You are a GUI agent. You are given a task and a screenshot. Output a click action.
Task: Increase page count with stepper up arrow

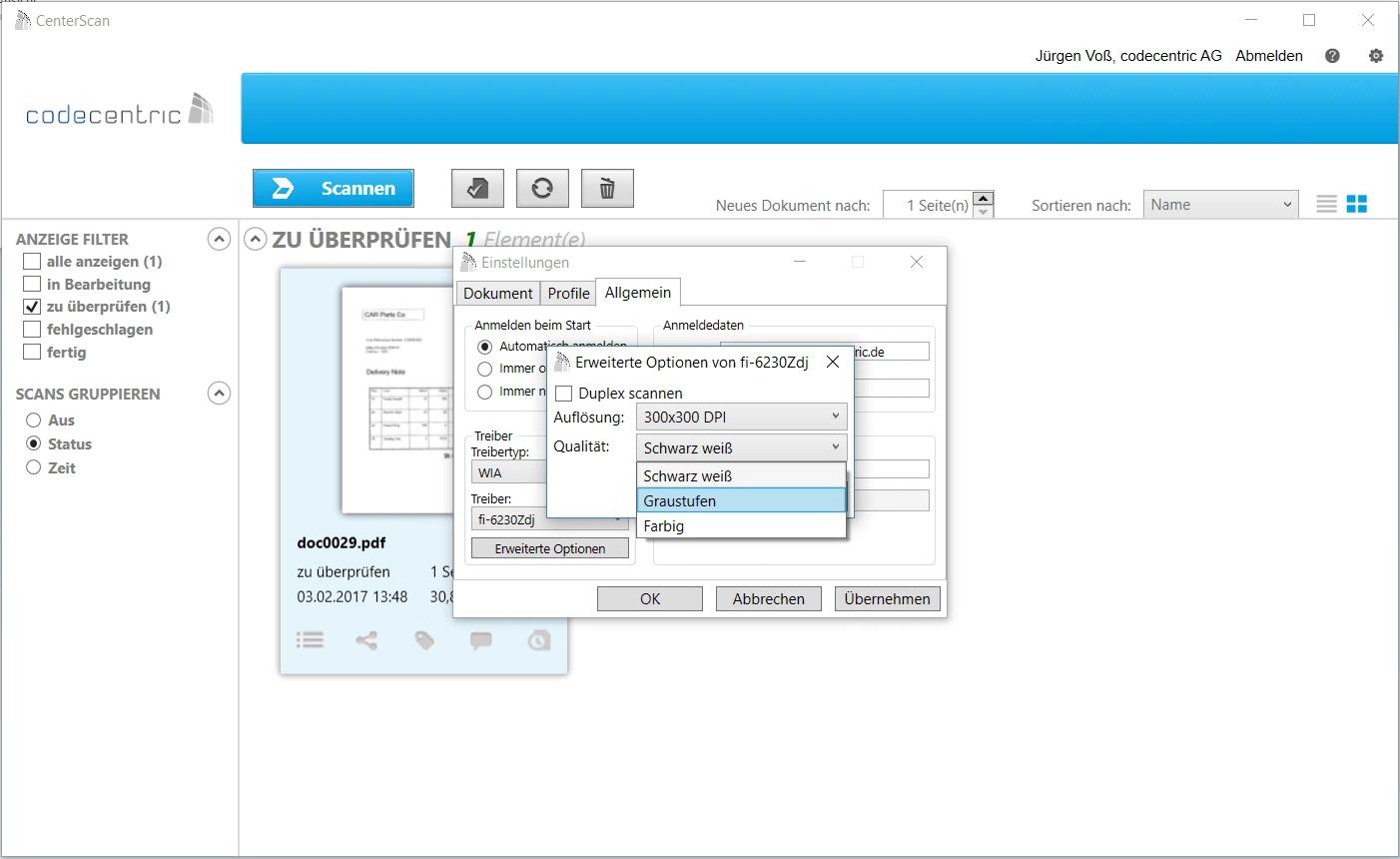point(983,198)
